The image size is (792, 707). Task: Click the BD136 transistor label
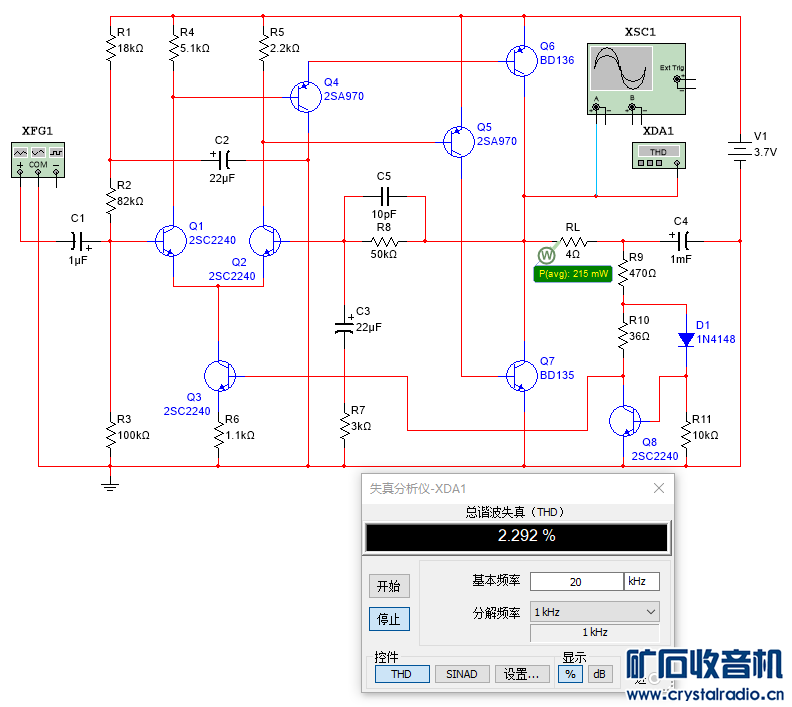tap(557, 60)
